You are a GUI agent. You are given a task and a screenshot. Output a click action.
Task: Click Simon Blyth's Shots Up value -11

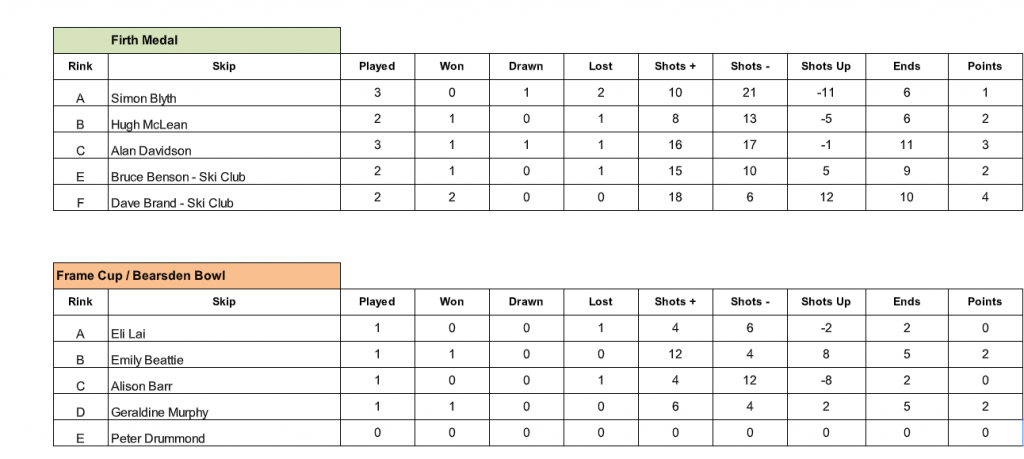tap(825, 93)
